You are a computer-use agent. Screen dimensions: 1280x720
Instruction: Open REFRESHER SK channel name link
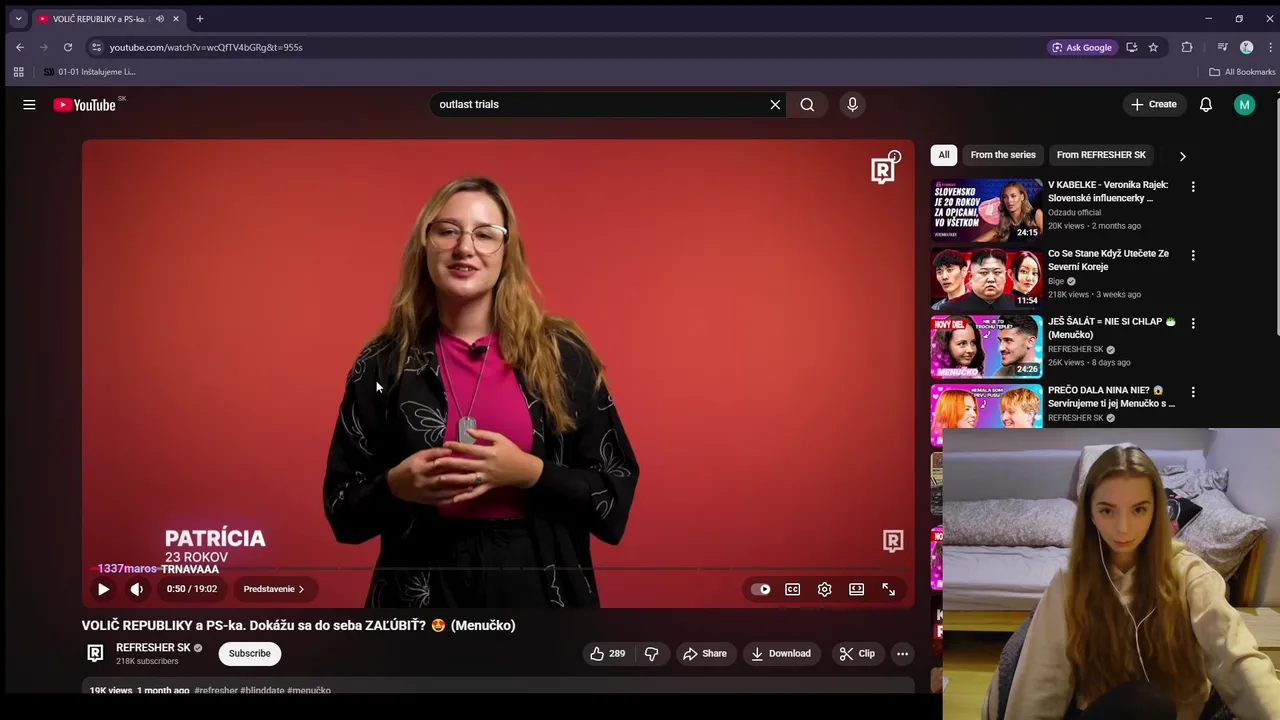153,647
